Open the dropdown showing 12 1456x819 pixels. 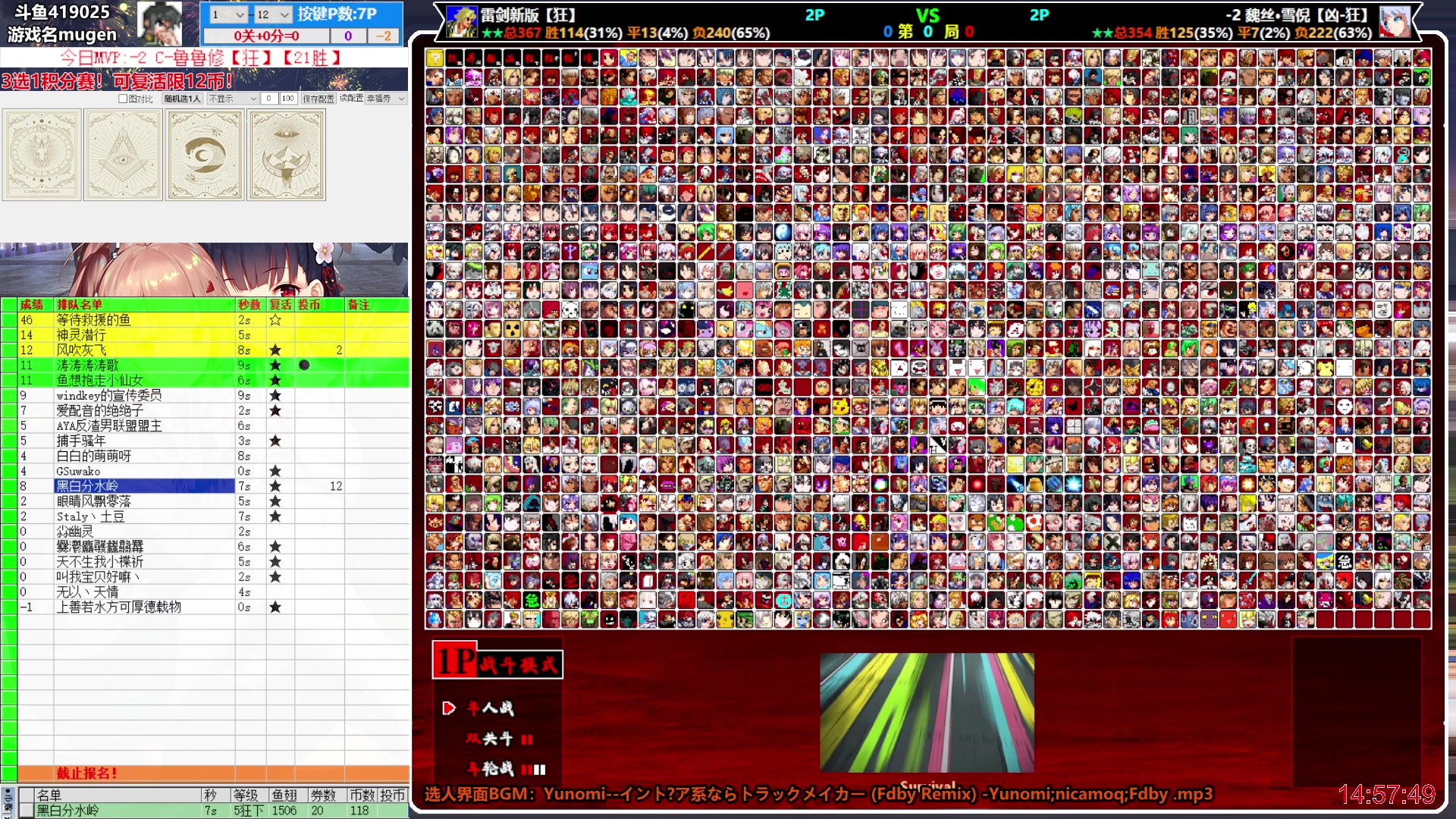point(273,14)
